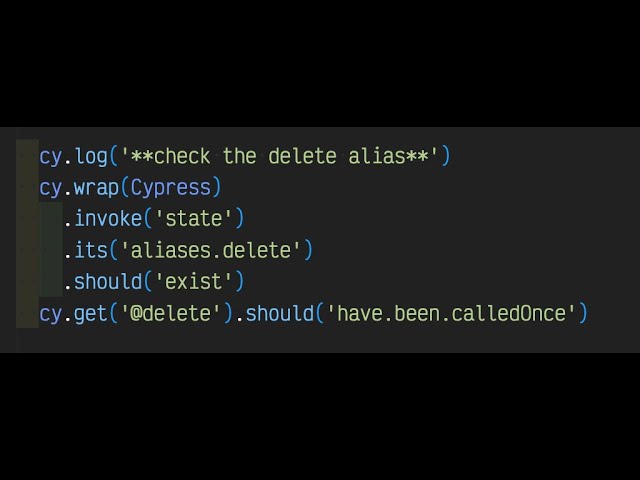The image size is (640, 480).
Task: Click the final closing parenthesis after calledOnce
Action: pyautogui.click(x=584, y=313)
